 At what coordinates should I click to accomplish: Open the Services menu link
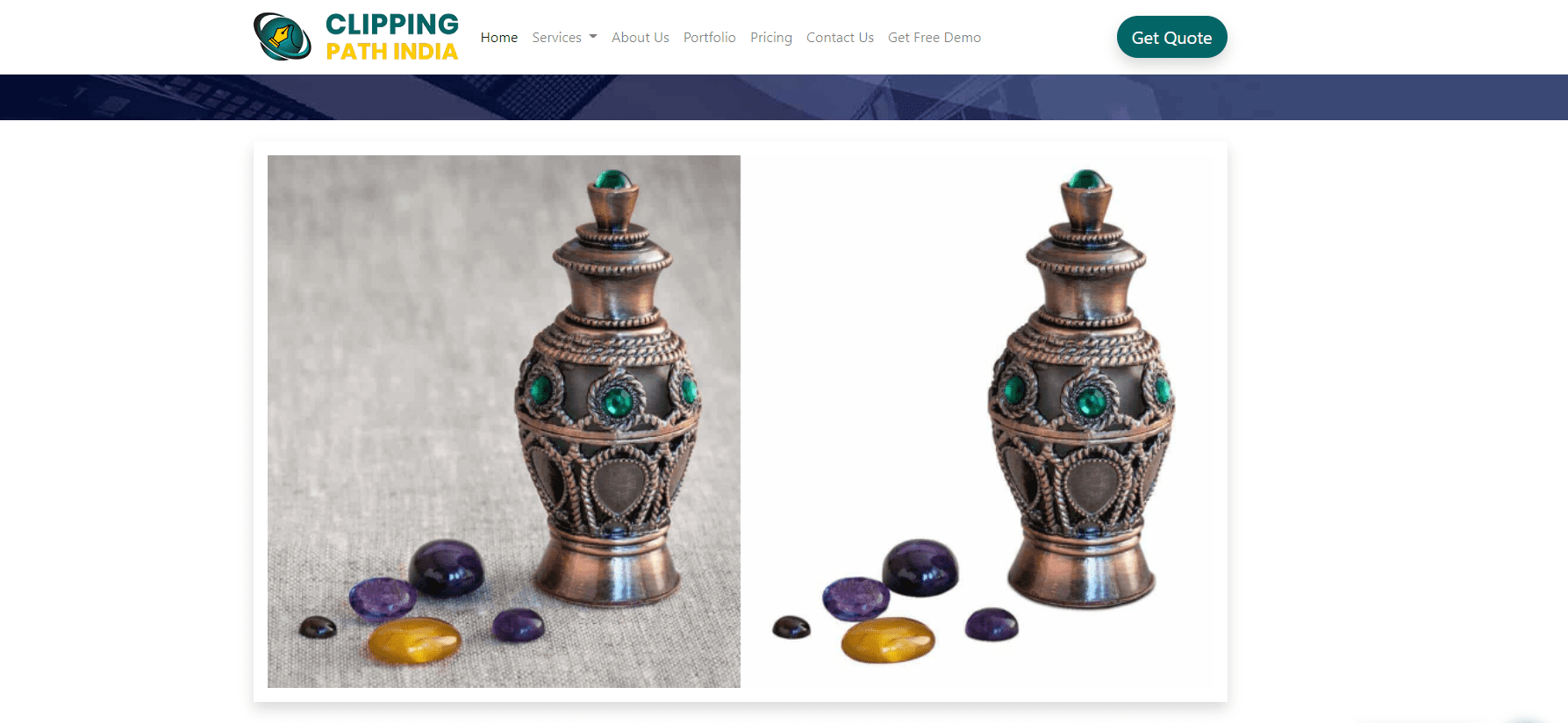click(556, 37)
